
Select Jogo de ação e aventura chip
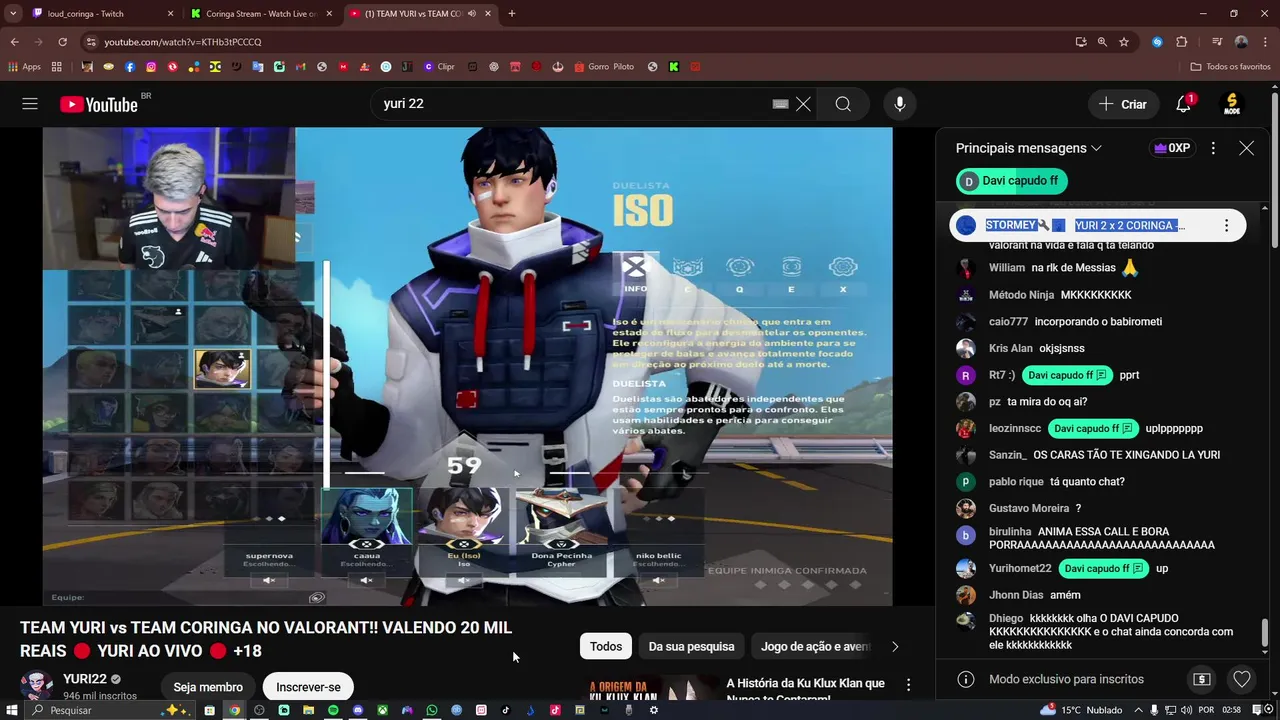[815, 646]
